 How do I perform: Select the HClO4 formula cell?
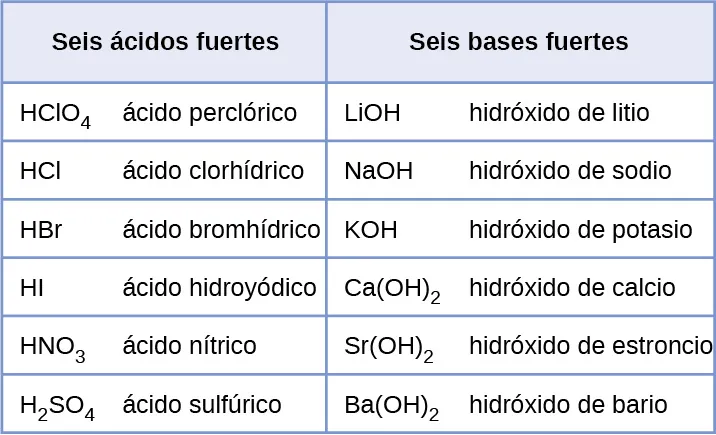tap(55, 114)
